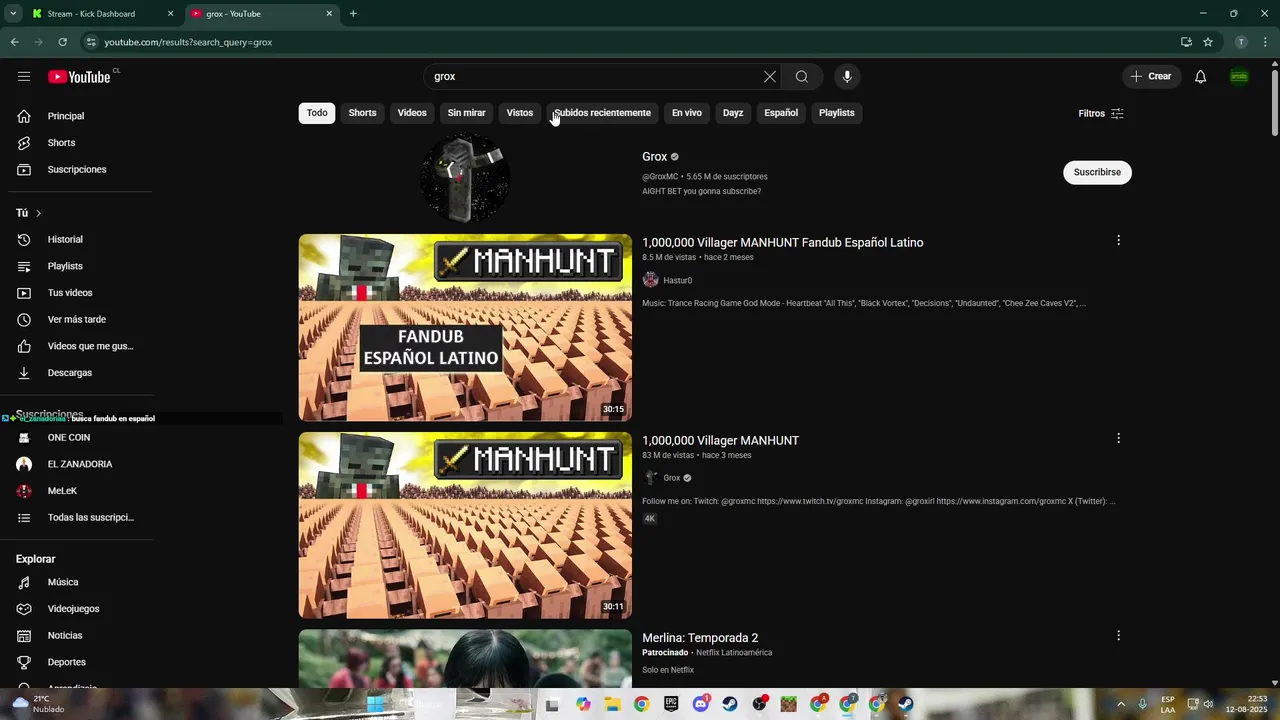Select the En vivo filter chip

pyautogui.click(x=686, y=113)
